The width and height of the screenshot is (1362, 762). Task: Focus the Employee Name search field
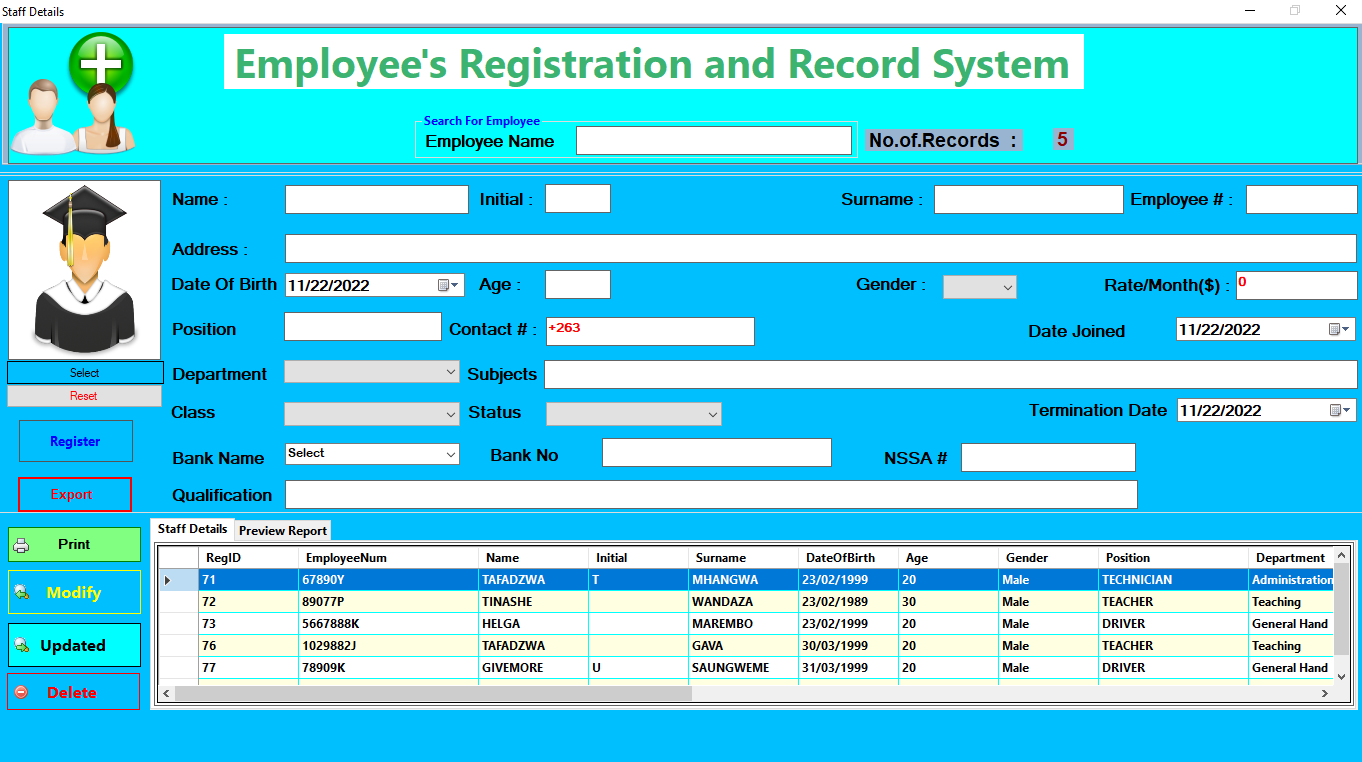click(714, 141)
